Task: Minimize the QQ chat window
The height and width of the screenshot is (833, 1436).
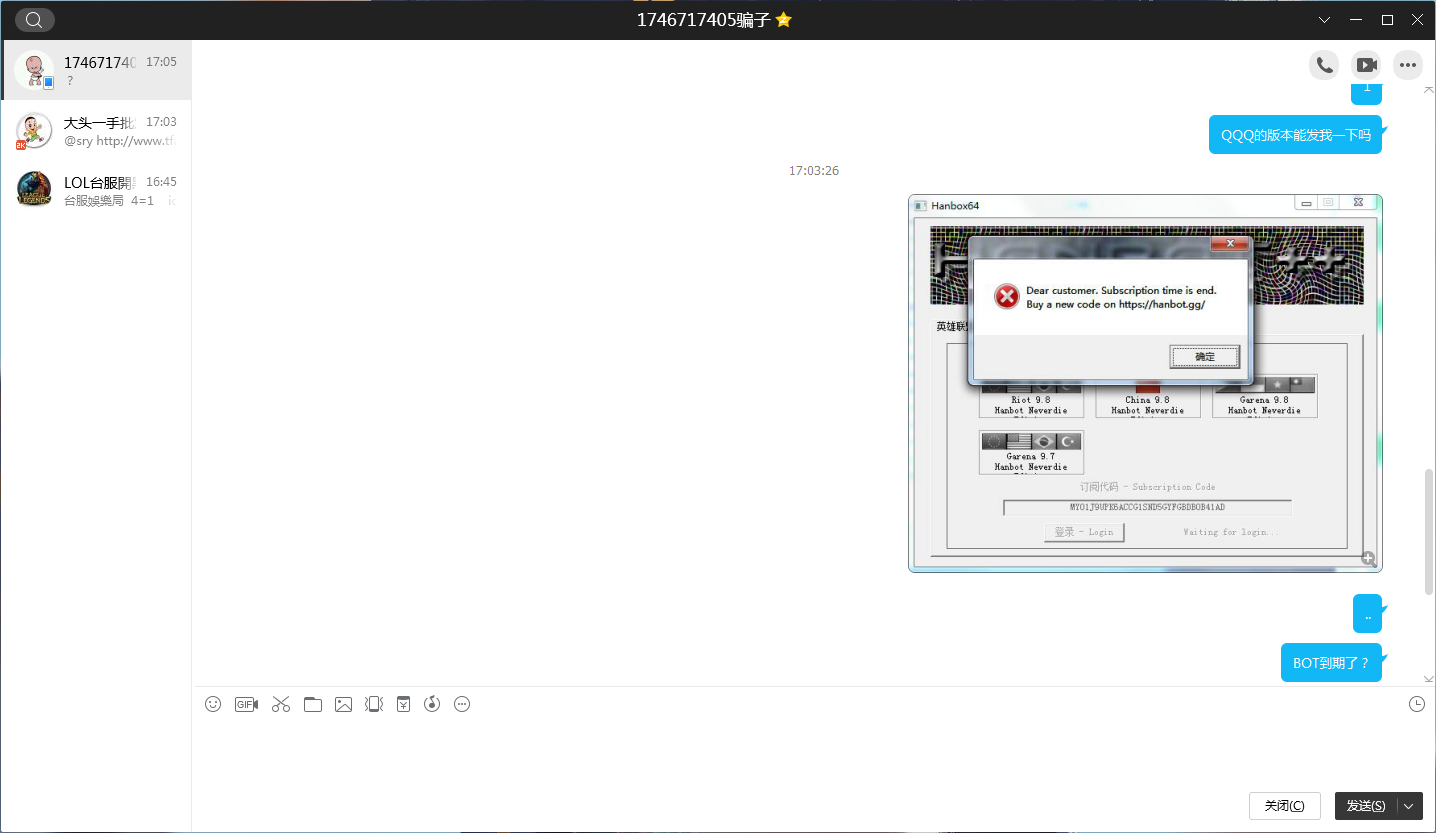Action: [x=1355, y=20]
